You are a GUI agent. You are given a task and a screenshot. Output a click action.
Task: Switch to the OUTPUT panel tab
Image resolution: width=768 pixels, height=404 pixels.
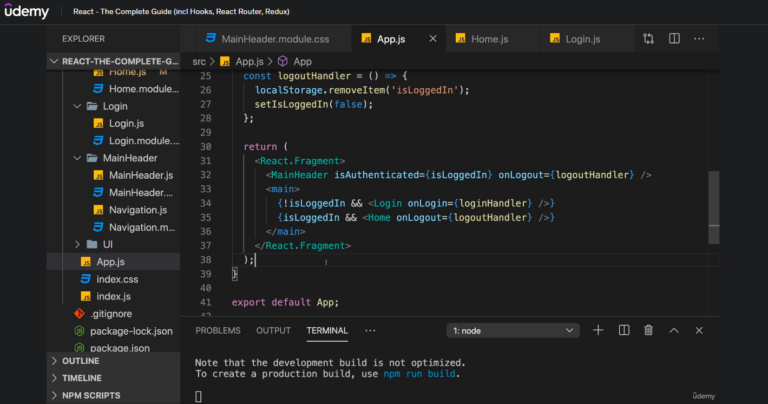(273, 331)
